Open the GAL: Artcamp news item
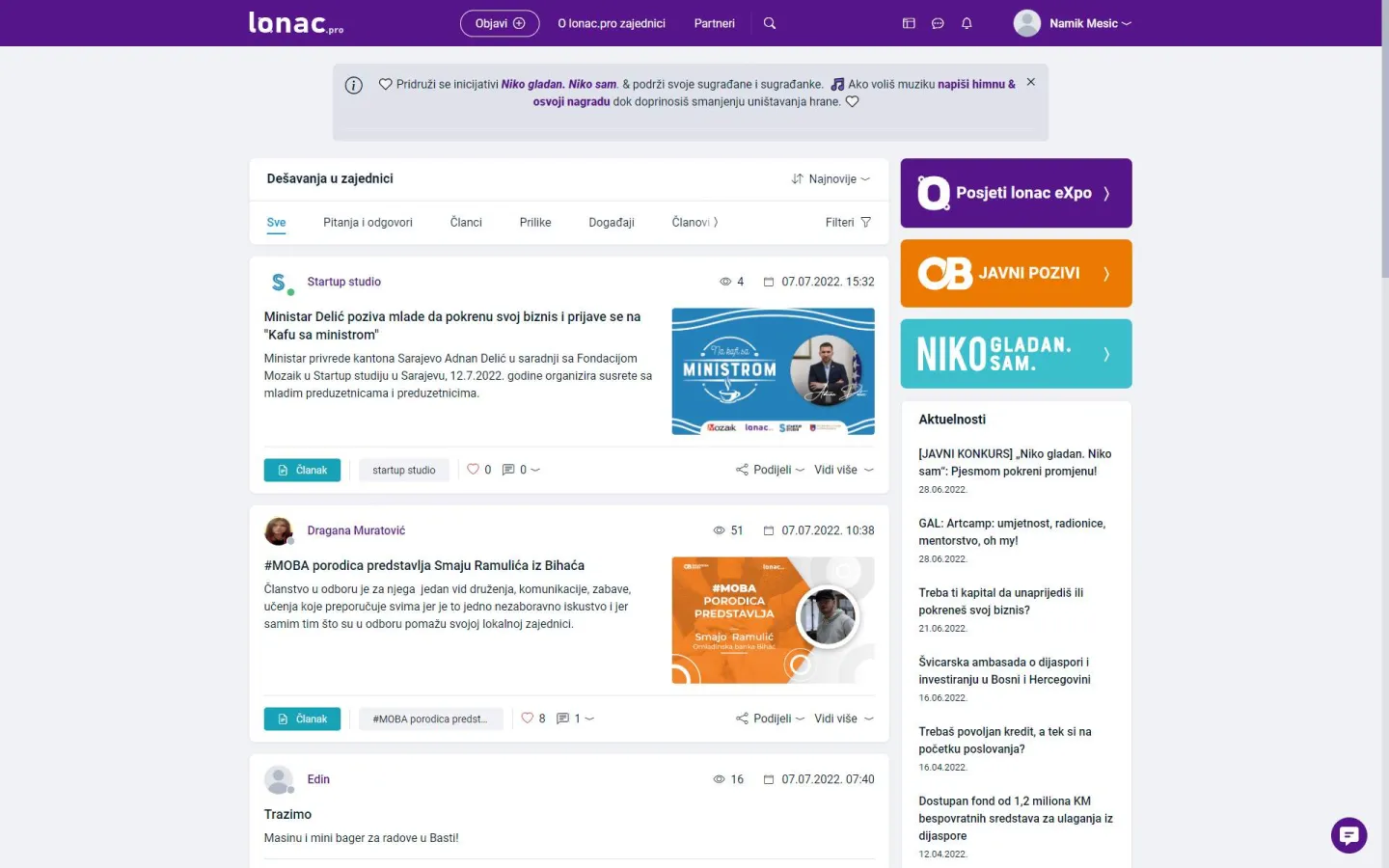This screenshot has height=868, width=1389. 1012,532
